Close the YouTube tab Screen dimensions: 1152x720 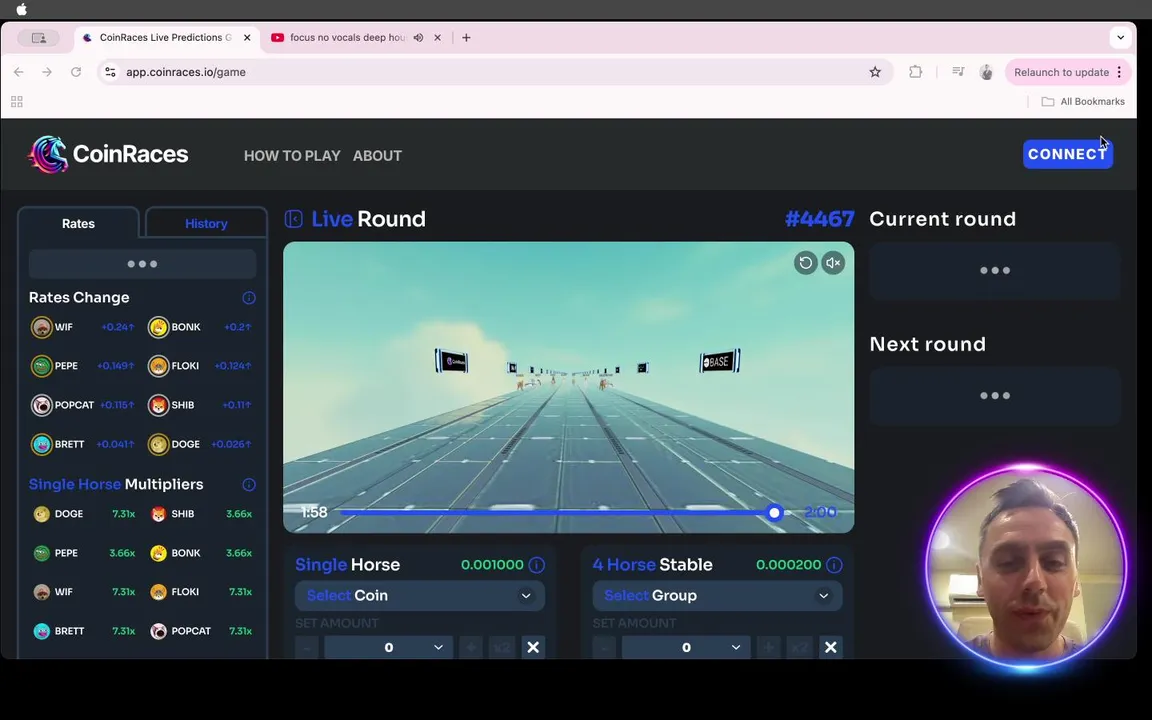(437, 37)
